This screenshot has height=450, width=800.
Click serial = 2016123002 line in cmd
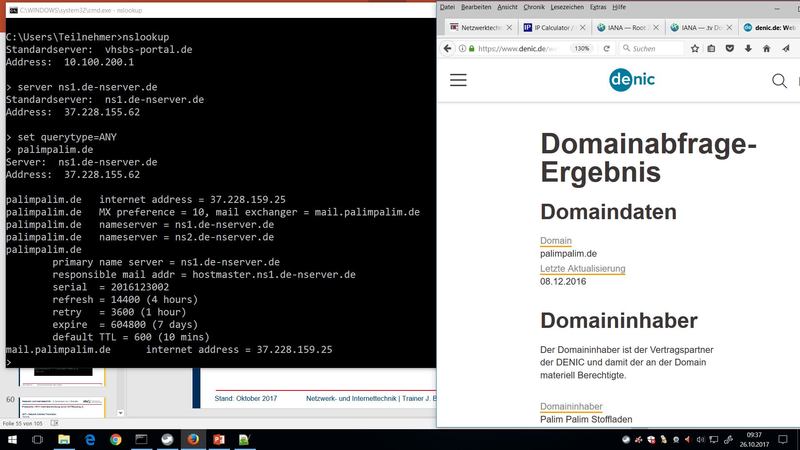pyautogui.click(x=111, y=287)
